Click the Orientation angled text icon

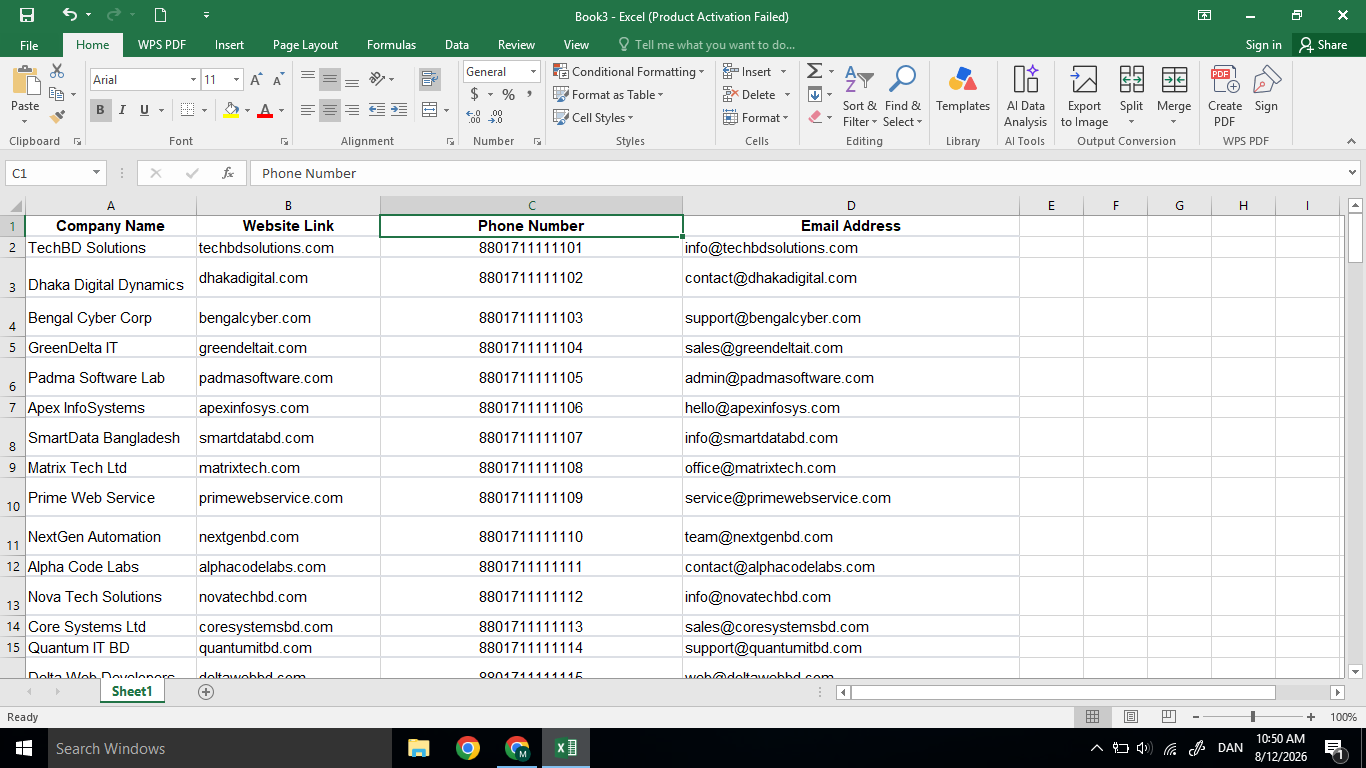tap(377, 79)
